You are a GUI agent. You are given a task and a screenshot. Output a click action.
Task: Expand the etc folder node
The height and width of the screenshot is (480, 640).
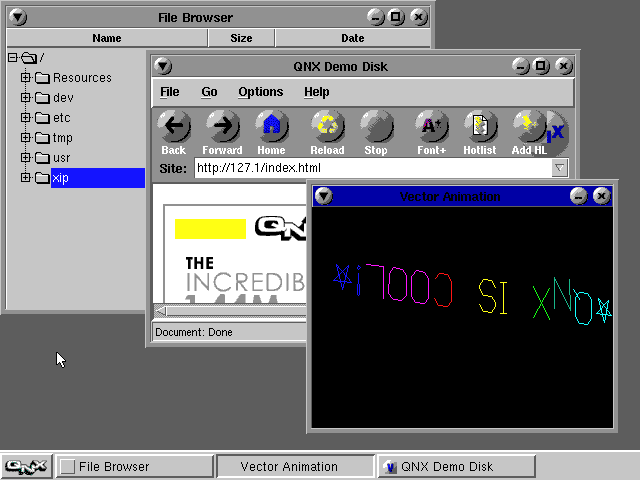pos(25,117)
